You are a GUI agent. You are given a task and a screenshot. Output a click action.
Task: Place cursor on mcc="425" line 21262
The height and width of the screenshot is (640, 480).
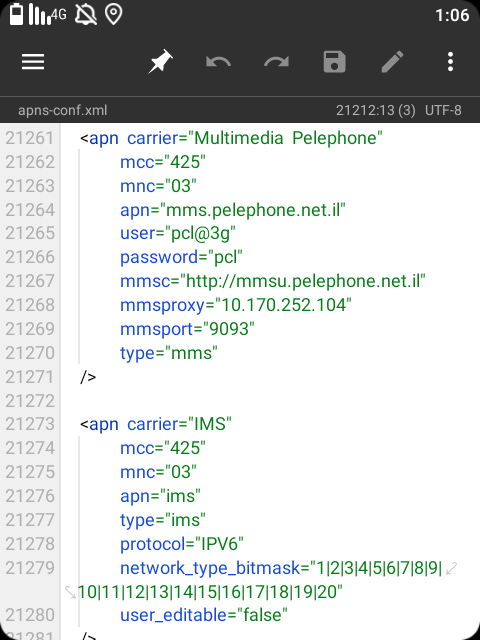click(x=163, y=162)
